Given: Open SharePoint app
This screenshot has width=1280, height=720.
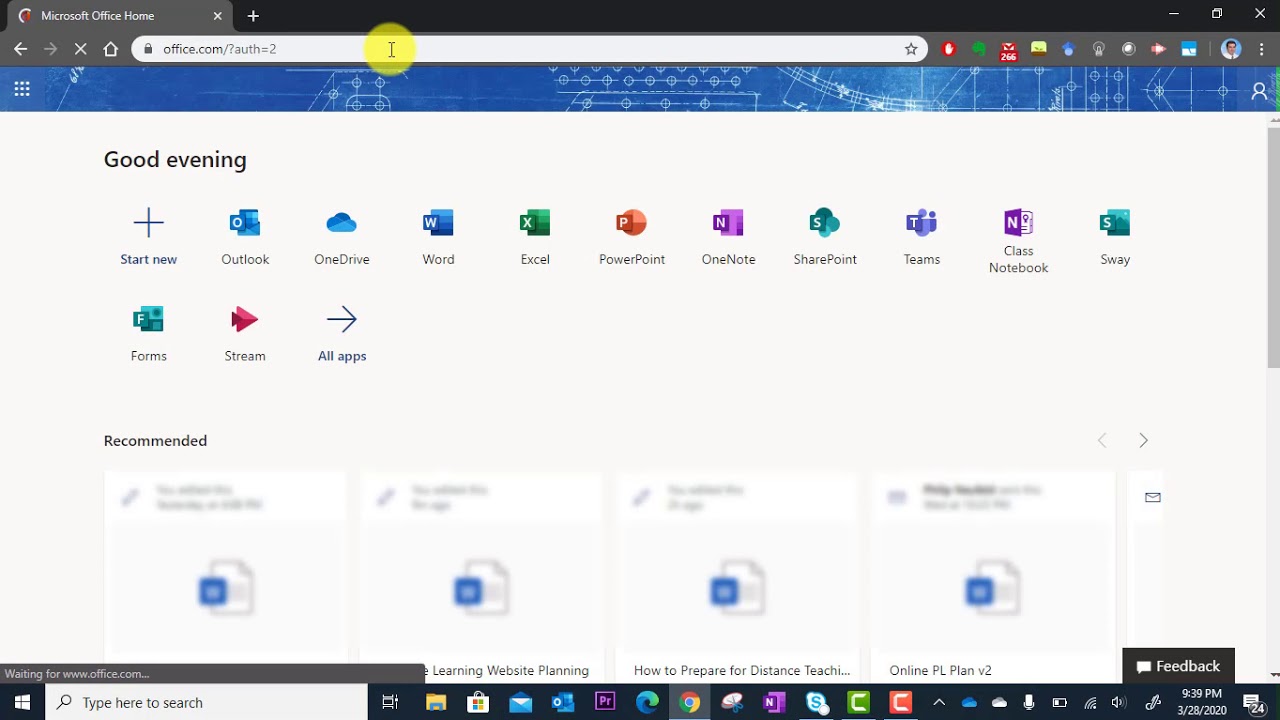Looking at the screenshot, I should pos(825,237).
